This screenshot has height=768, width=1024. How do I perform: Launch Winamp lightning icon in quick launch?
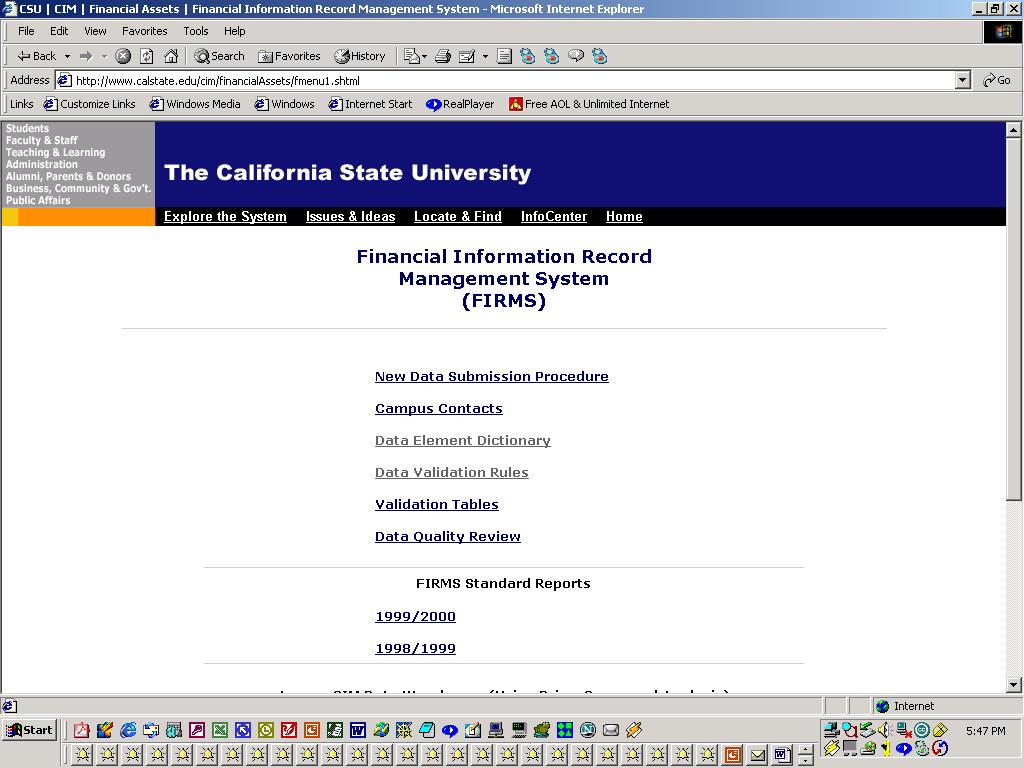click(x=633, y=730)
